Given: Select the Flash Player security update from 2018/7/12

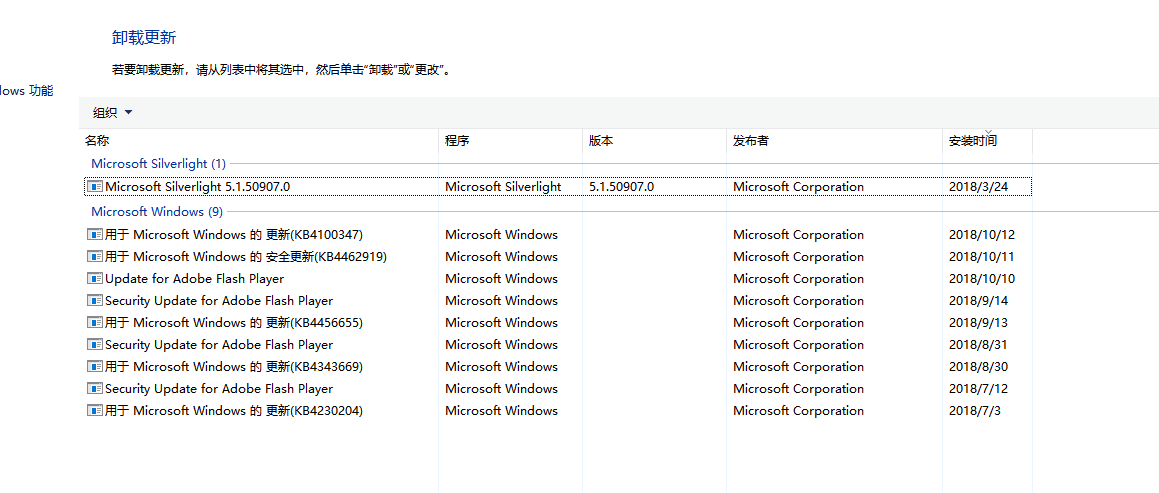Looking at the screenshot, I should tap(218, 389).
